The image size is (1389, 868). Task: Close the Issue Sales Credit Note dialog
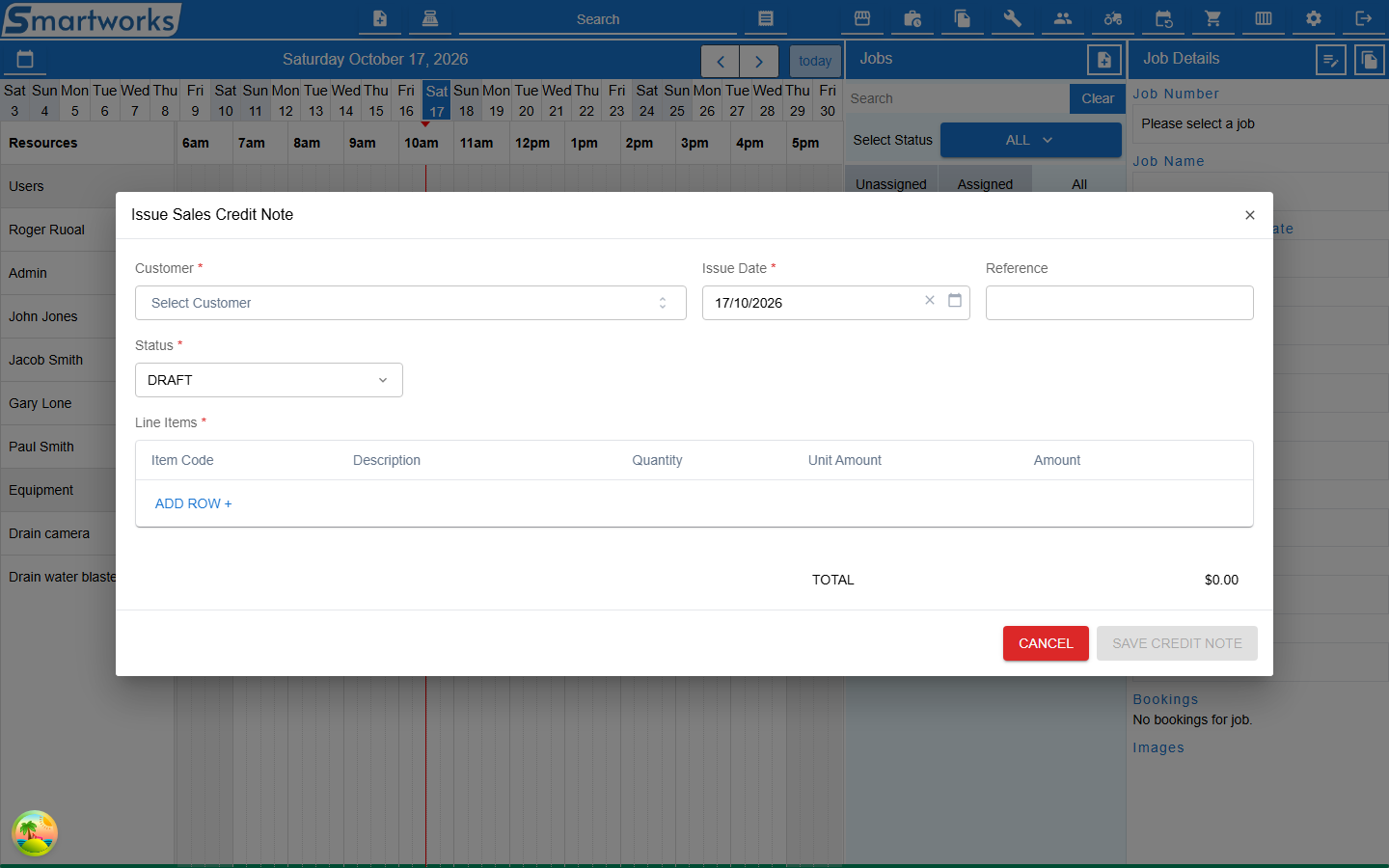click(x=1250, y=215)
